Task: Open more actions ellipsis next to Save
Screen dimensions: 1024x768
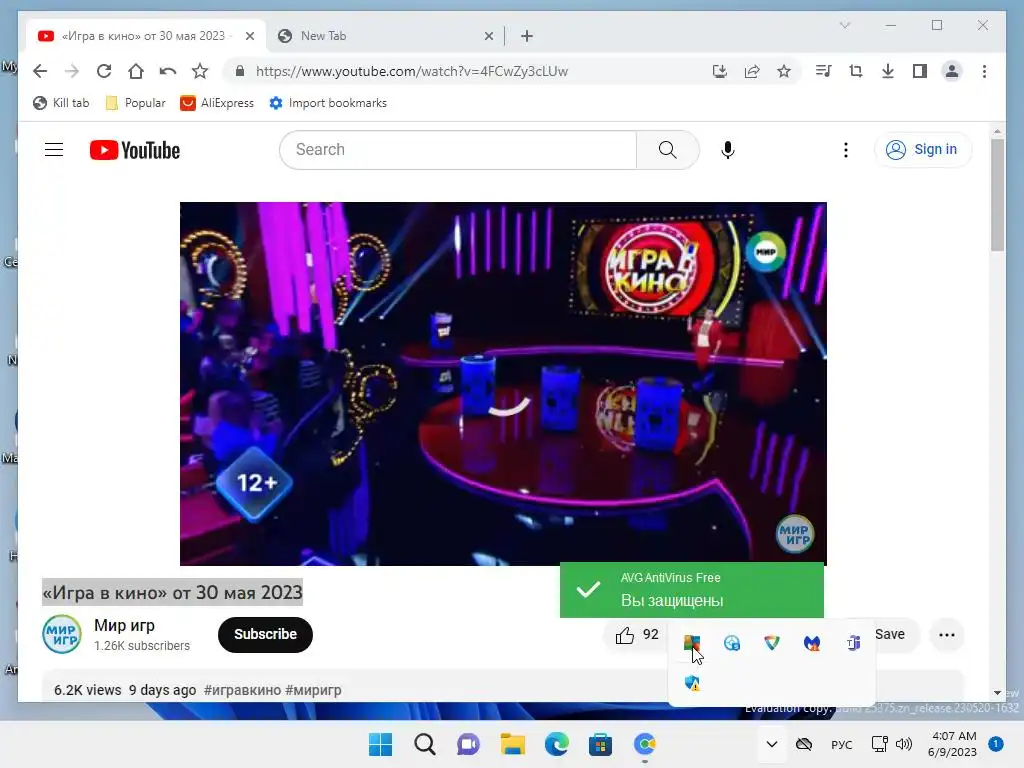Action: pos(946,635)
